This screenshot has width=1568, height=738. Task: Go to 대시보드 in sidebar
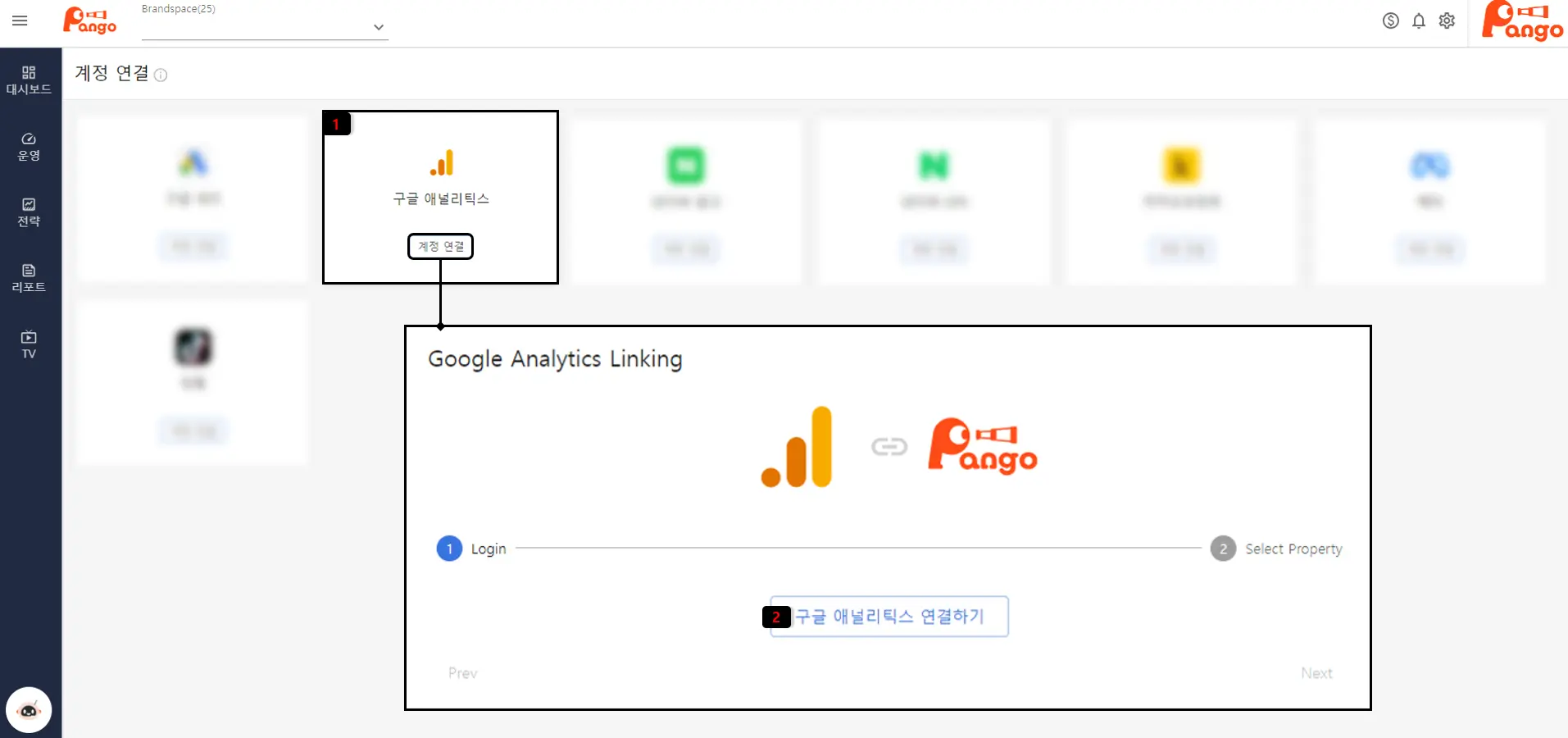pyautogui.click(x=29, y=80)
